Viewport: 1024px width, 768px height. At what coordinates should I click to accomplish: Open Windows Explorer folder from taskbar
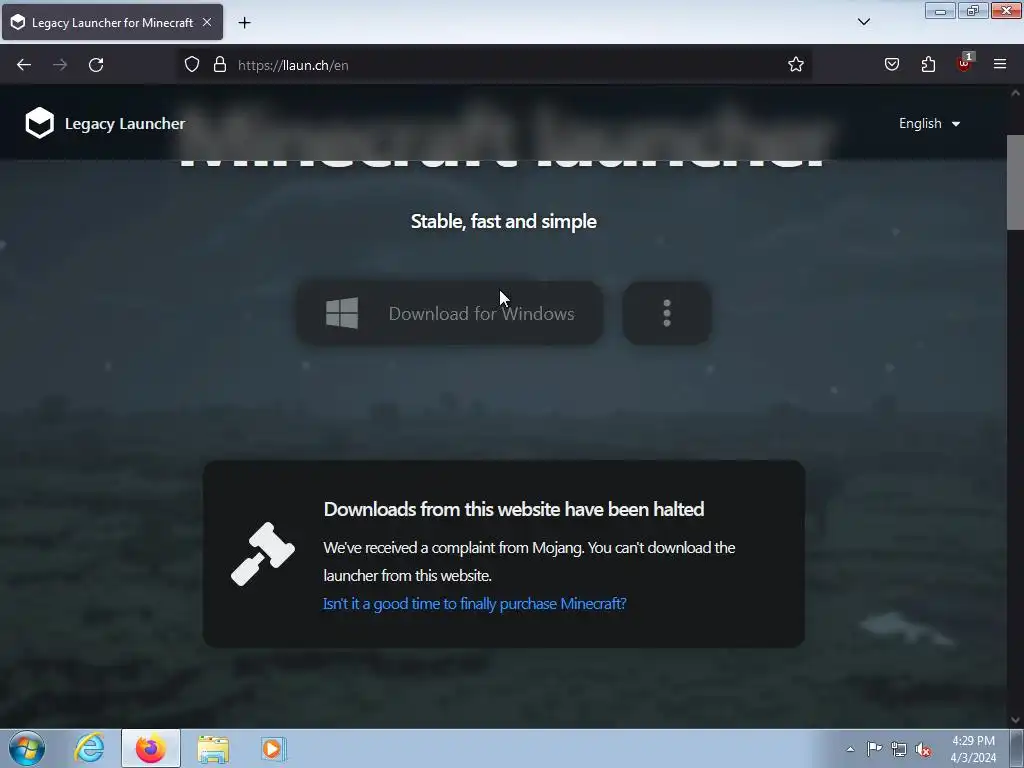213,748
